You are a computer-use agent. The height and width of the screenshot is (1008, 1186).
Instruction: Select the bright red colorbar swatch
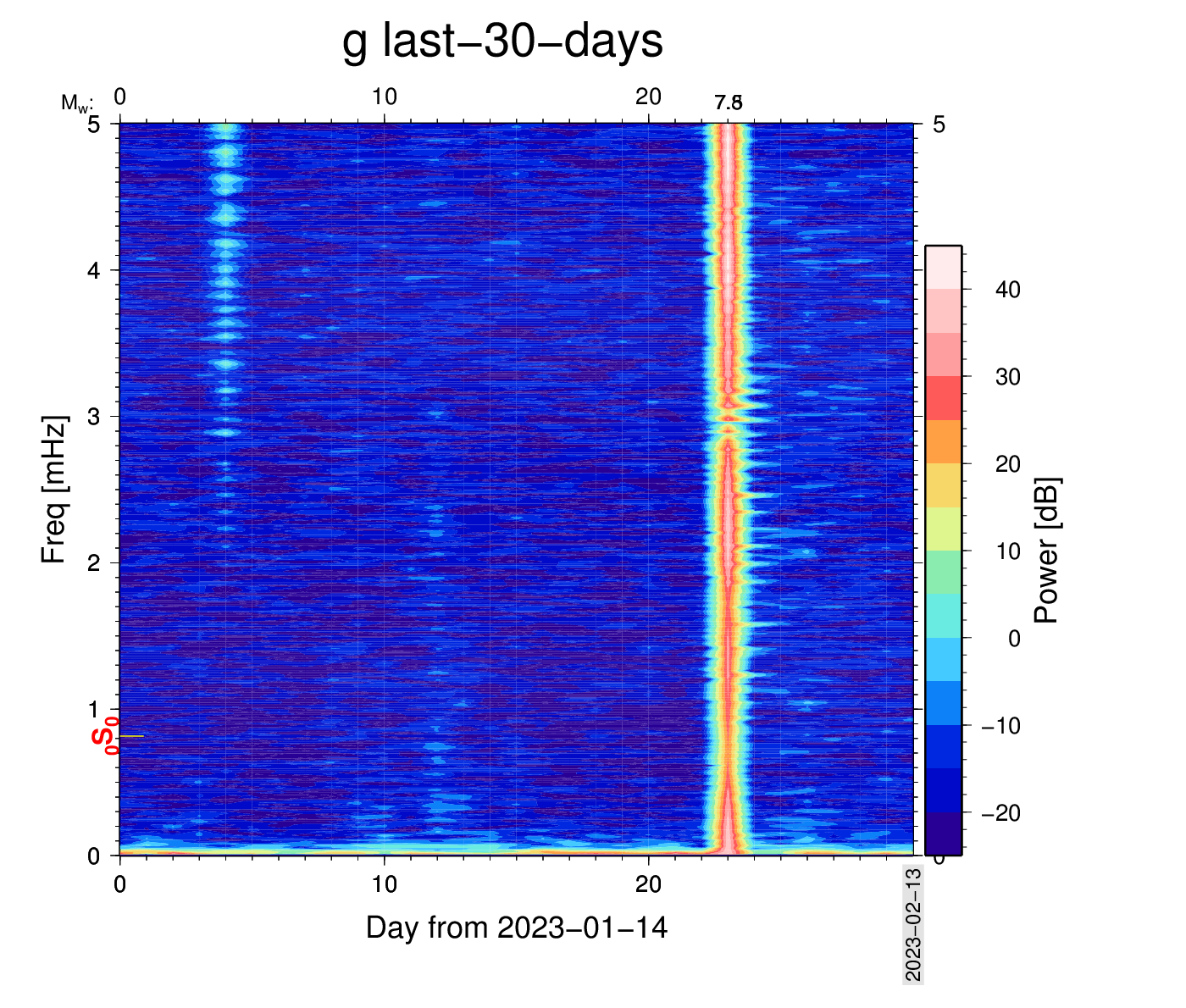point(942,398)
